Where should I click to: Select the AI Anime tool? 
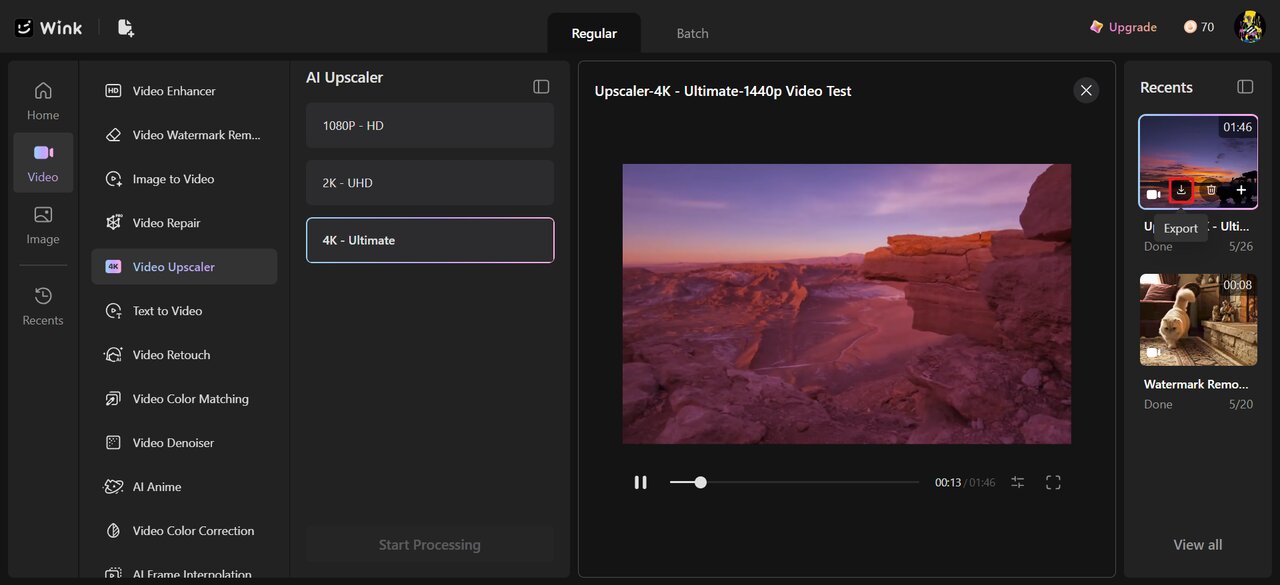tap(184, 487)
